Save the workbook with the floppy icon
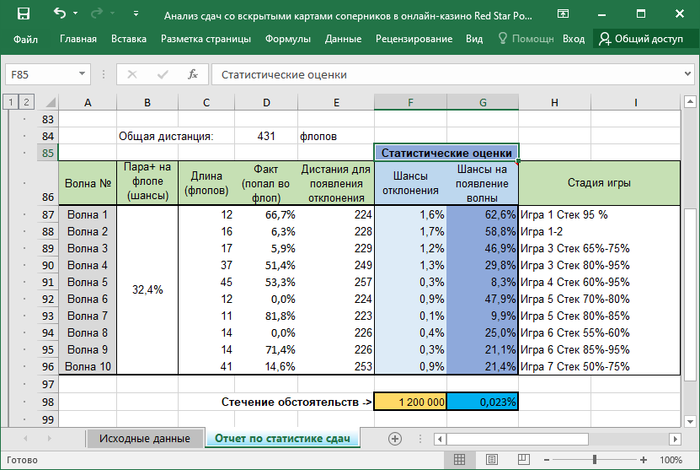The height and width of the screenshot is (470, 700). (23, 14)
